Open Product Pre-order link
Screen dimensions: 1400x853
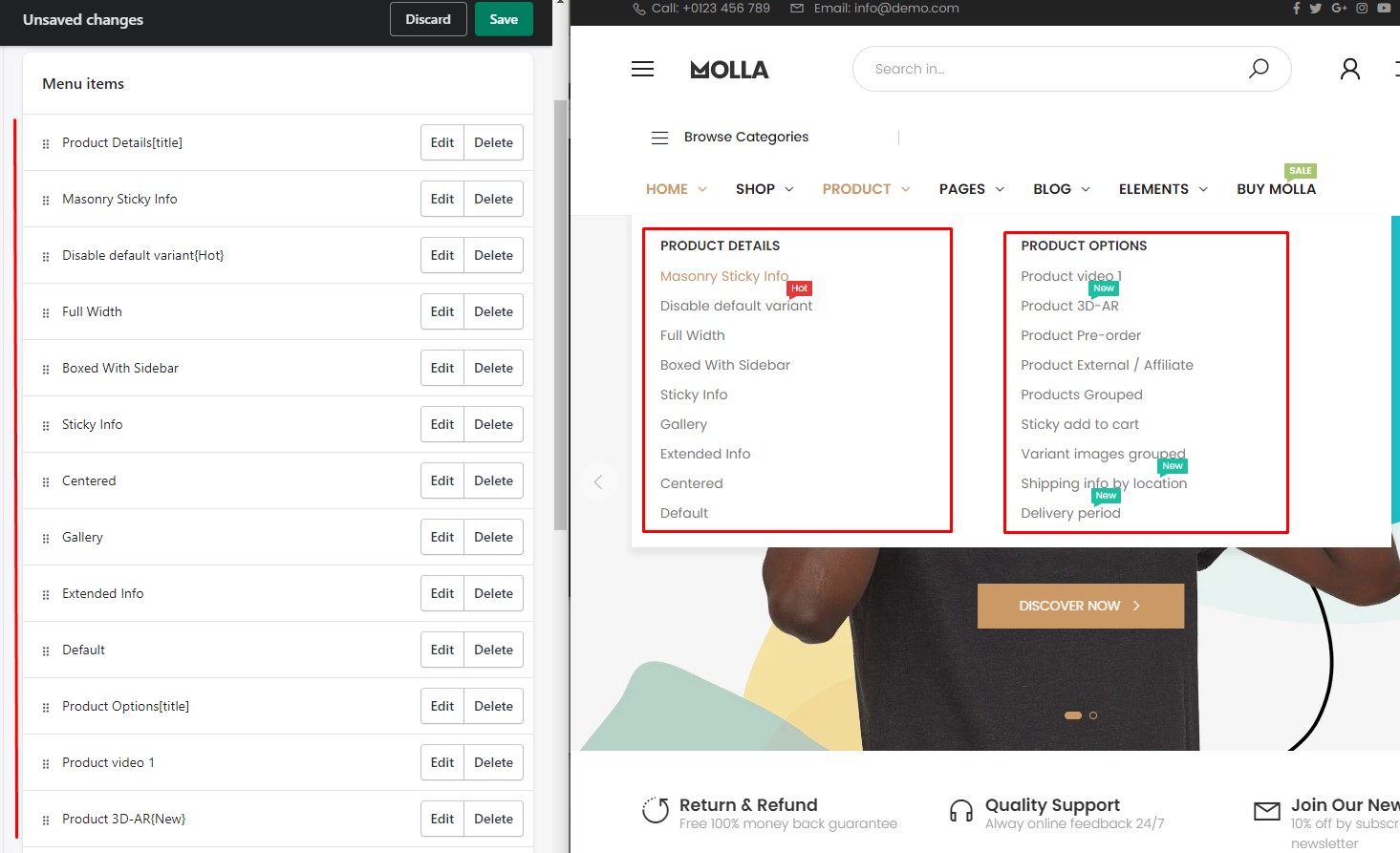pos(1081,335)
